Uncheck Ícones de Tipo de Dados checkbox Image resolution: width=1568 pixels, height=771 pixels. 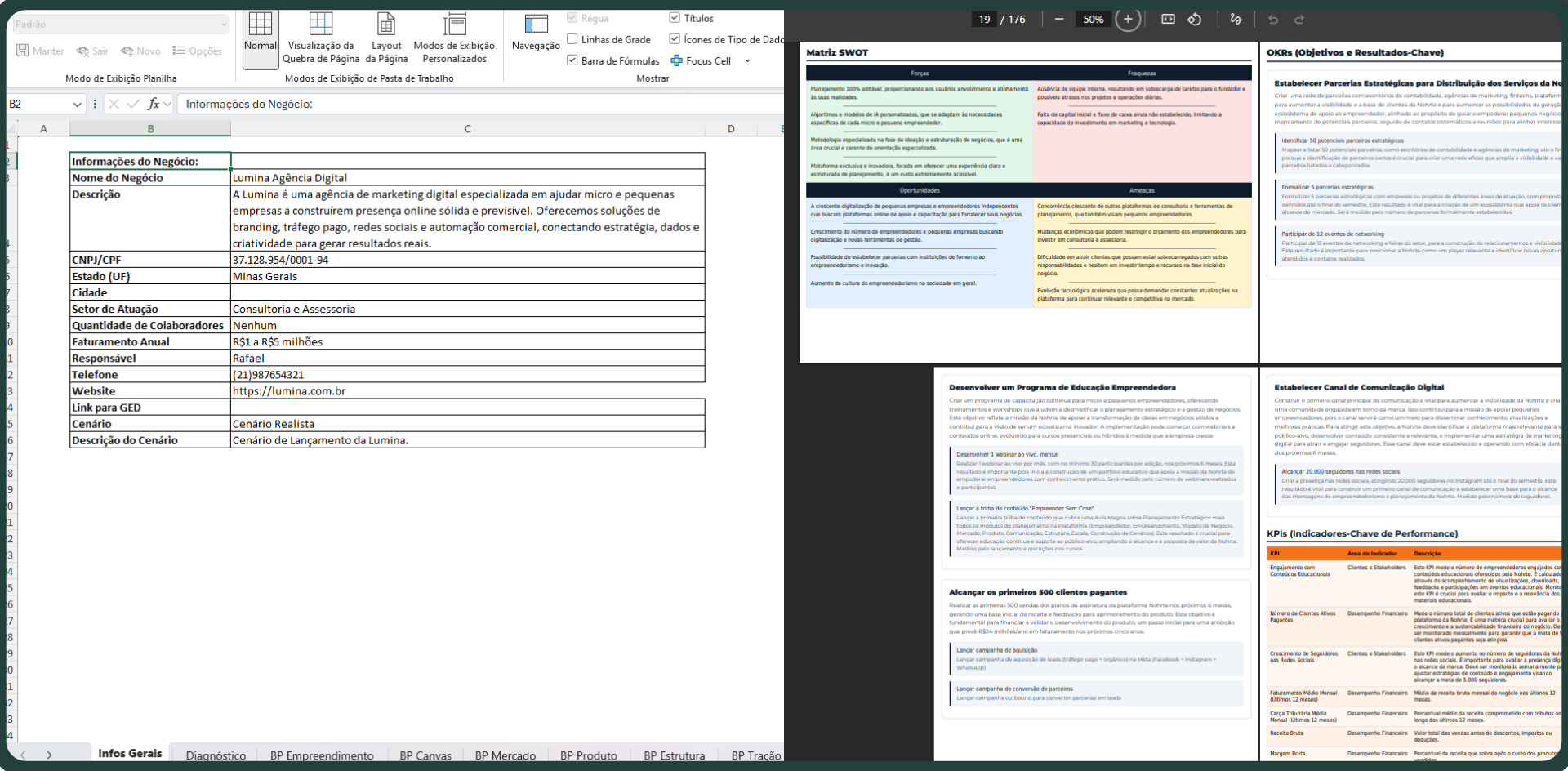pyautogui.click(x=675, y=39)
